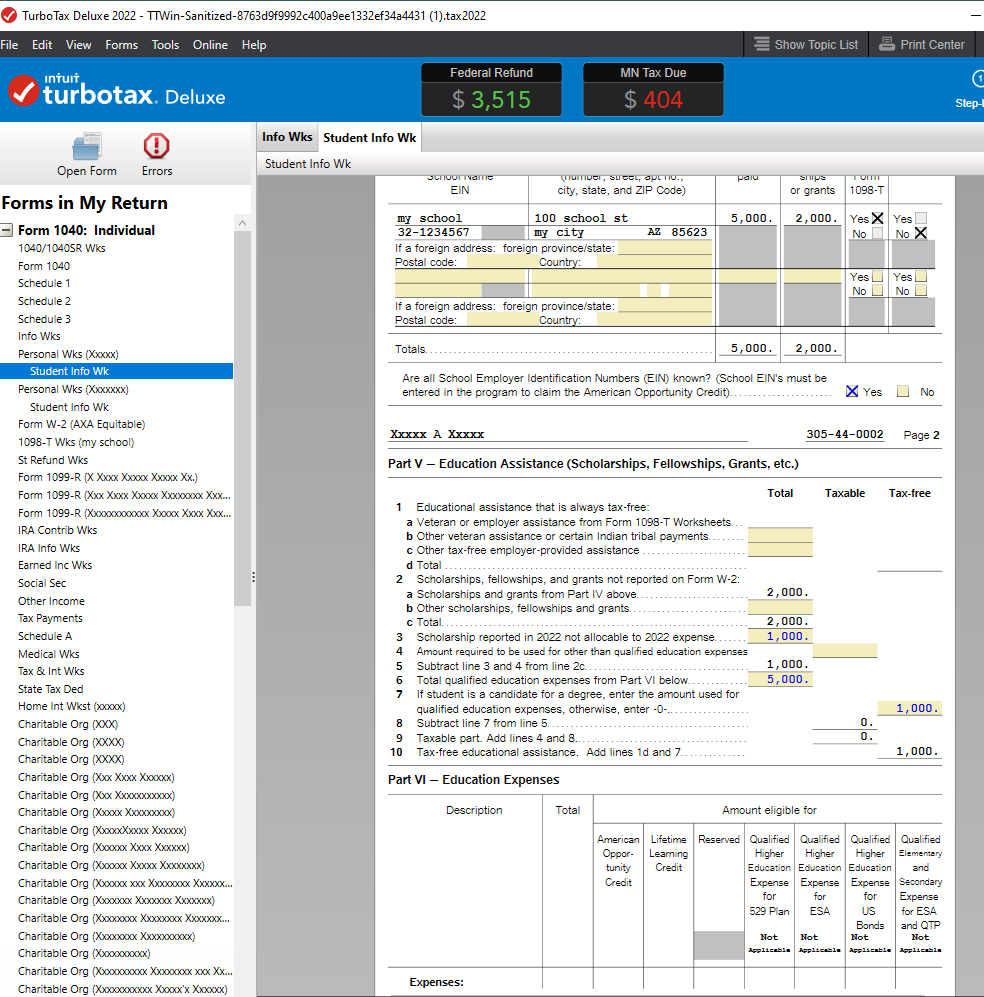Image resolution: width=984 pixels, height=997 pixels.
Task: Select Schedule 1 in forms list
Action: coord(44,283)
